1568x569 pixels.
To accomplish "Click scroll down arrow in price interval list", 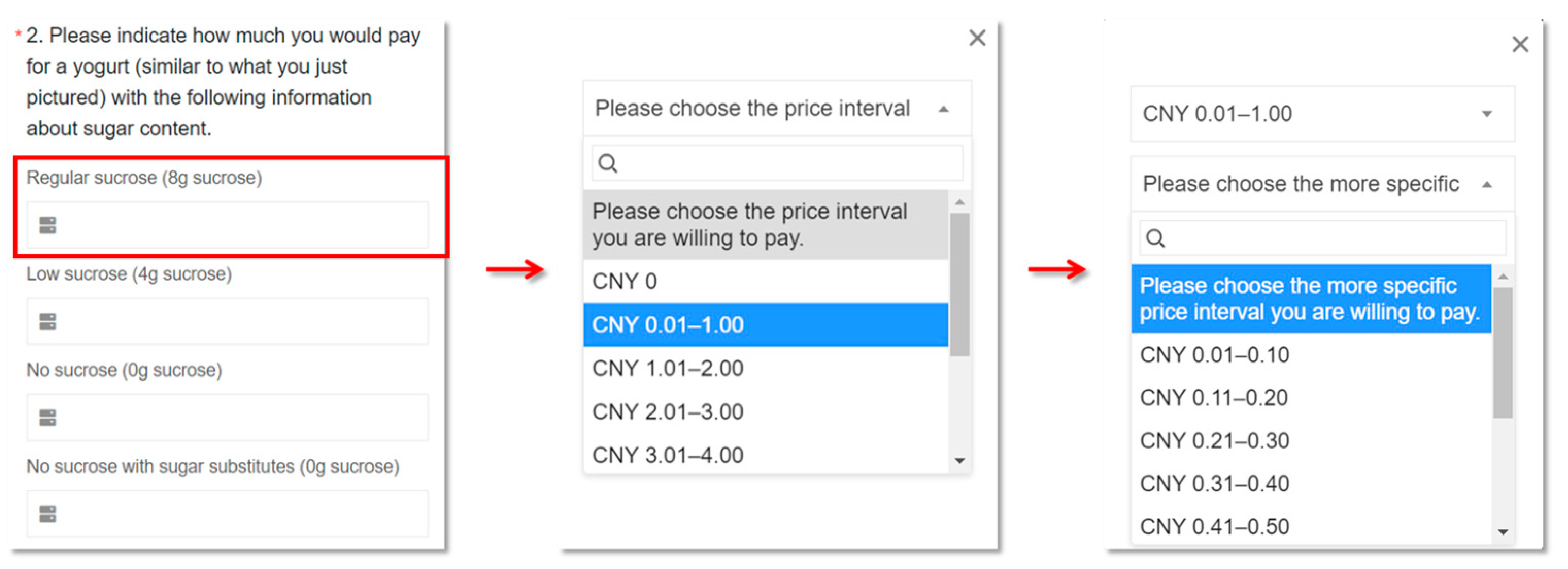I will point(960,461).
